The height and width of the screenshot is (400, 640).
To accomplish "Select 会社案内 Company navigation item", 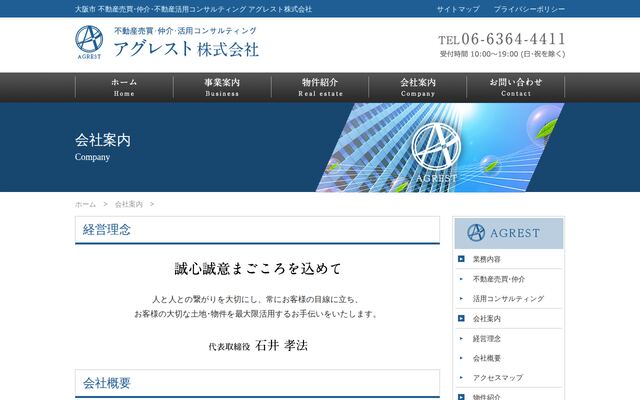I will coord(418,87).
